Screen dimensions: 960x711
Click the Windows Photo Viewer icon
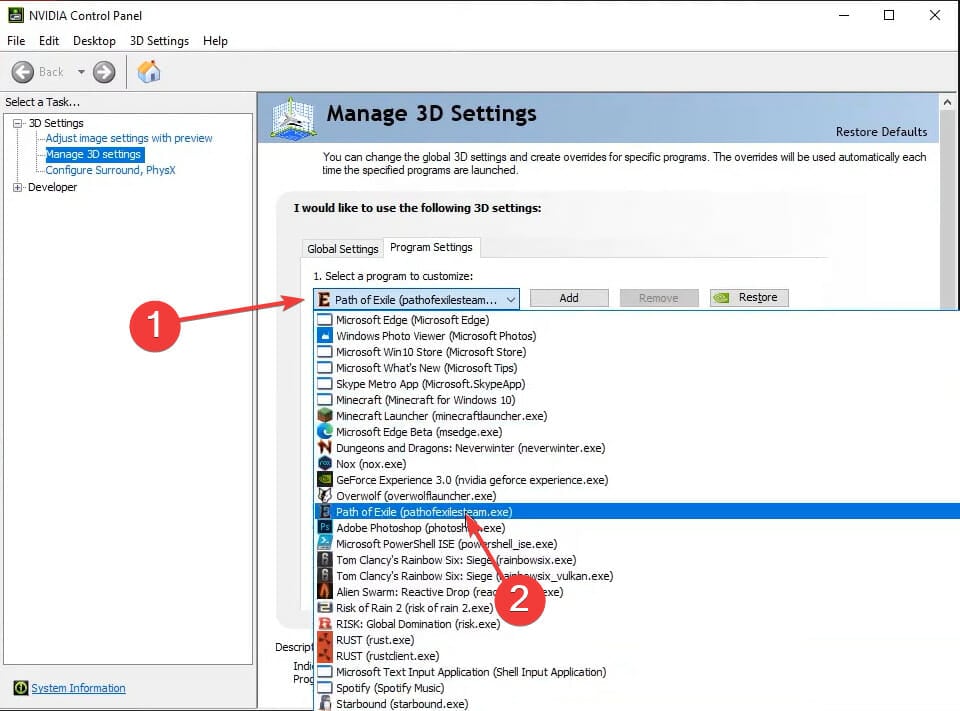324,336
